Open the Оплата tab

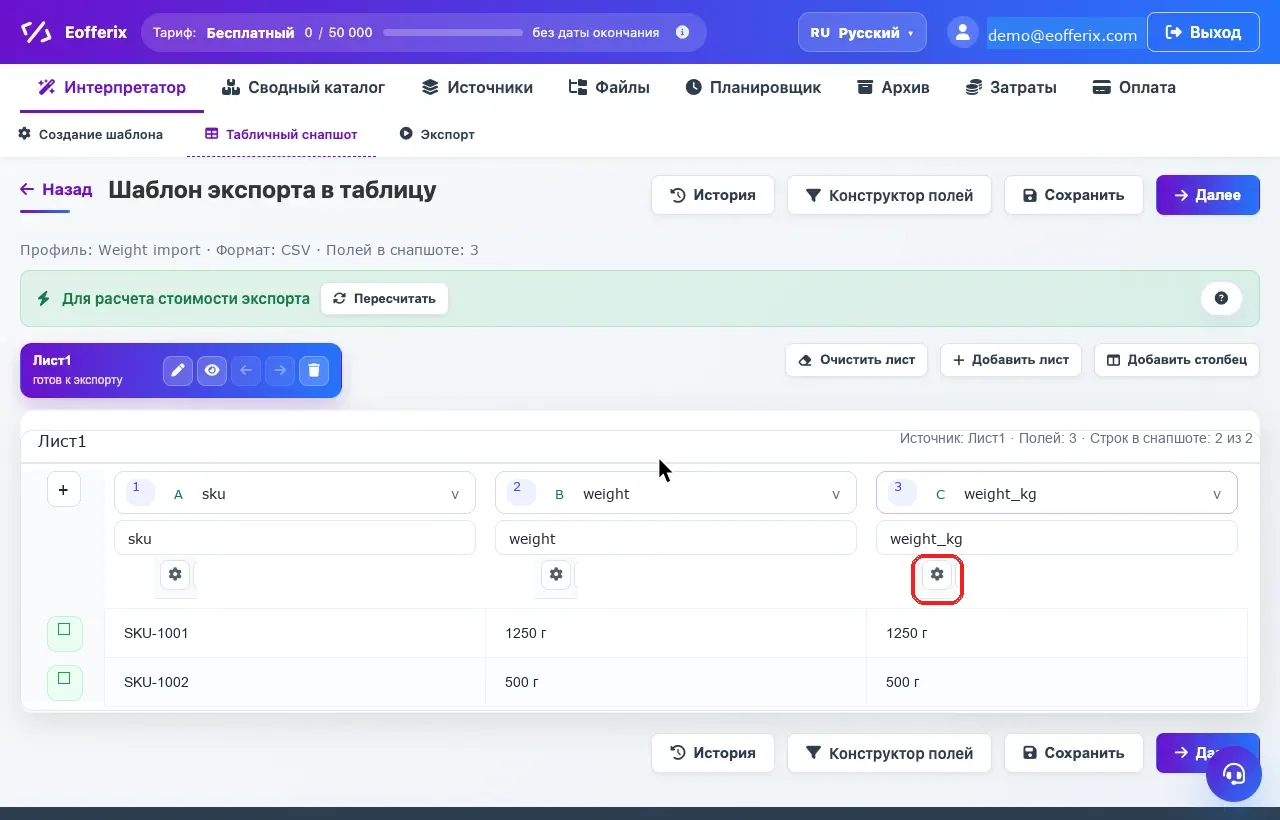(x=1134, y=87)
